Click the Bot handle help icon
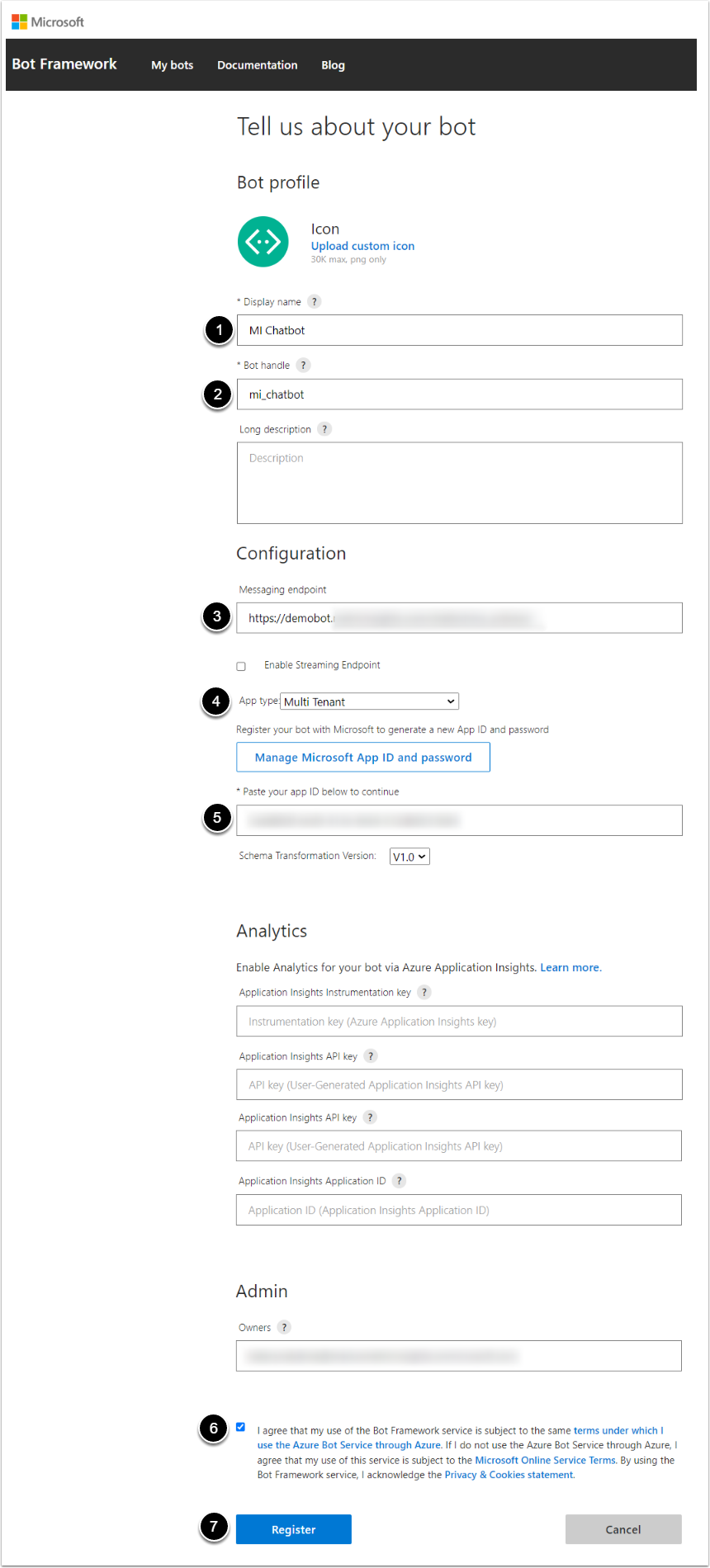This screenshot has height=1568, width=710. pyautogui.click(x=303, y=365)
